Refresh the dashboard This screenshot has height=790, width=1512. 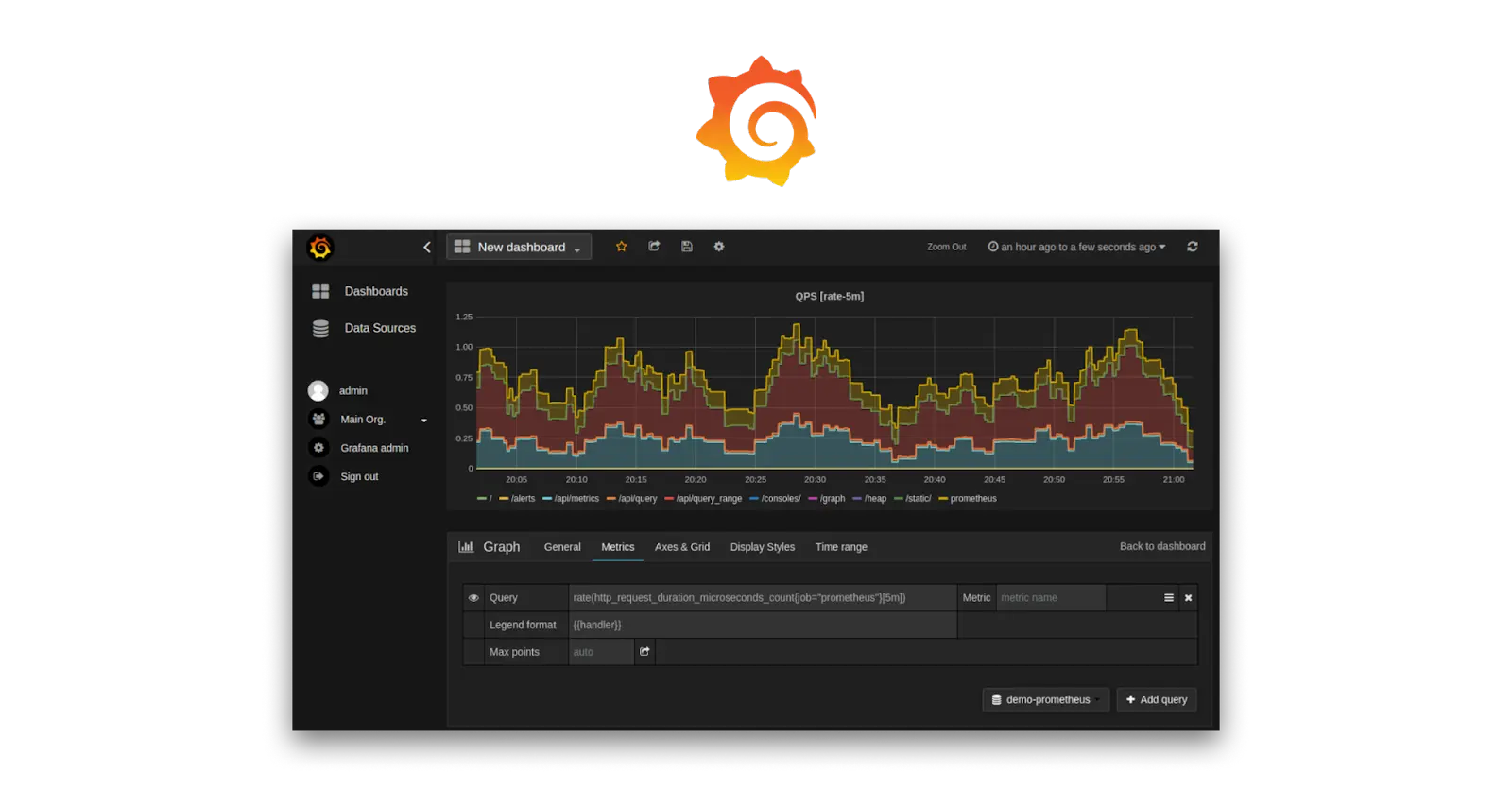pyautogui.click(x=1193, y=247)
